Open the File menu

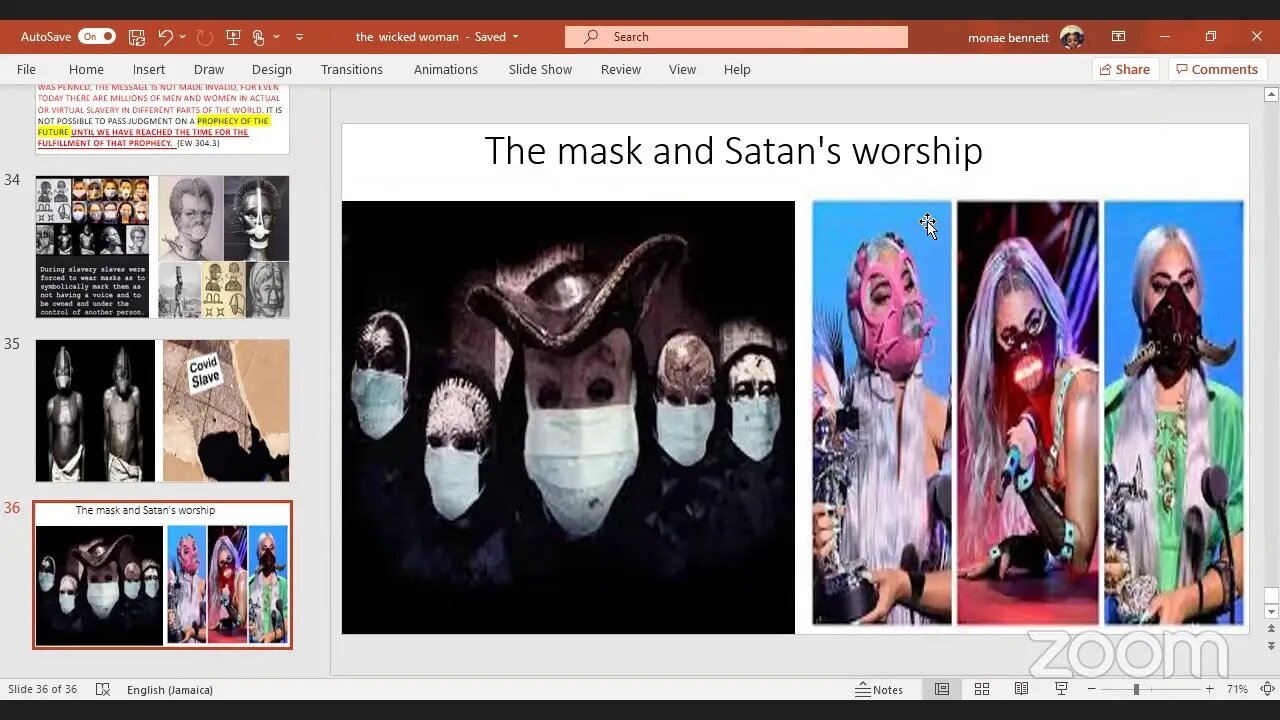click(26, 69)
